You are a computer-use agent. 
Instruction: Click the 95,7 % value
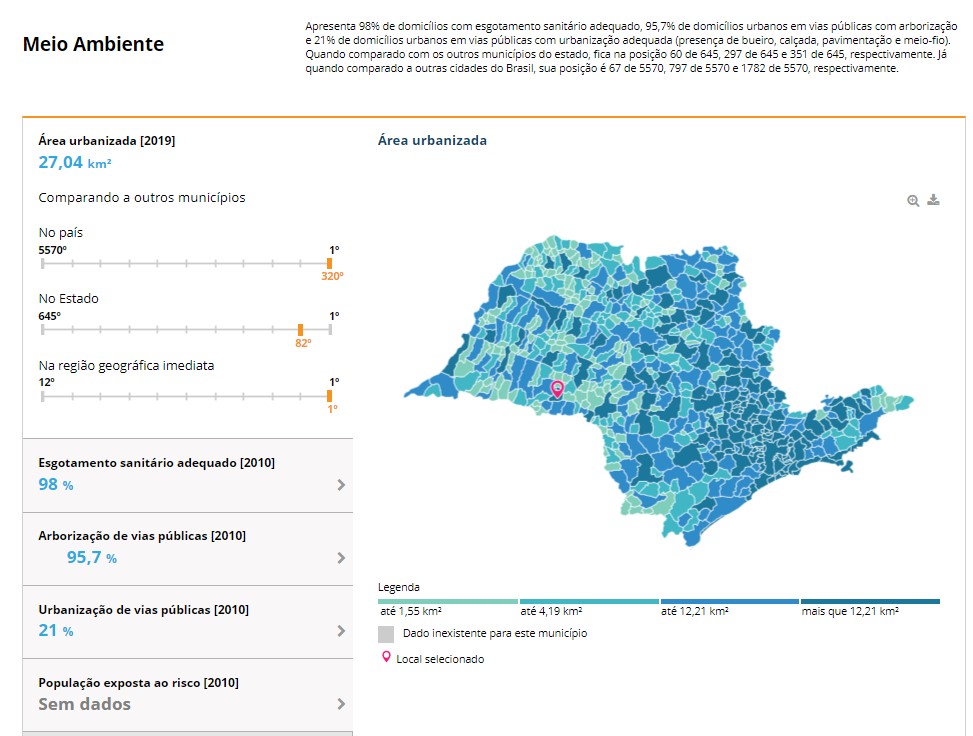(92, 557)
